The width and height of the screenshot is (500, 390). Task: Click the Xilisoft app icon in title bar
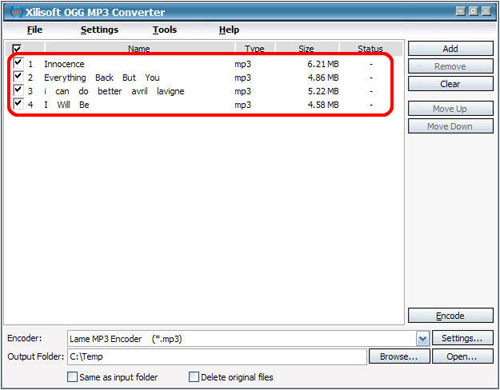pyautogui.click(x=16, y=12)
